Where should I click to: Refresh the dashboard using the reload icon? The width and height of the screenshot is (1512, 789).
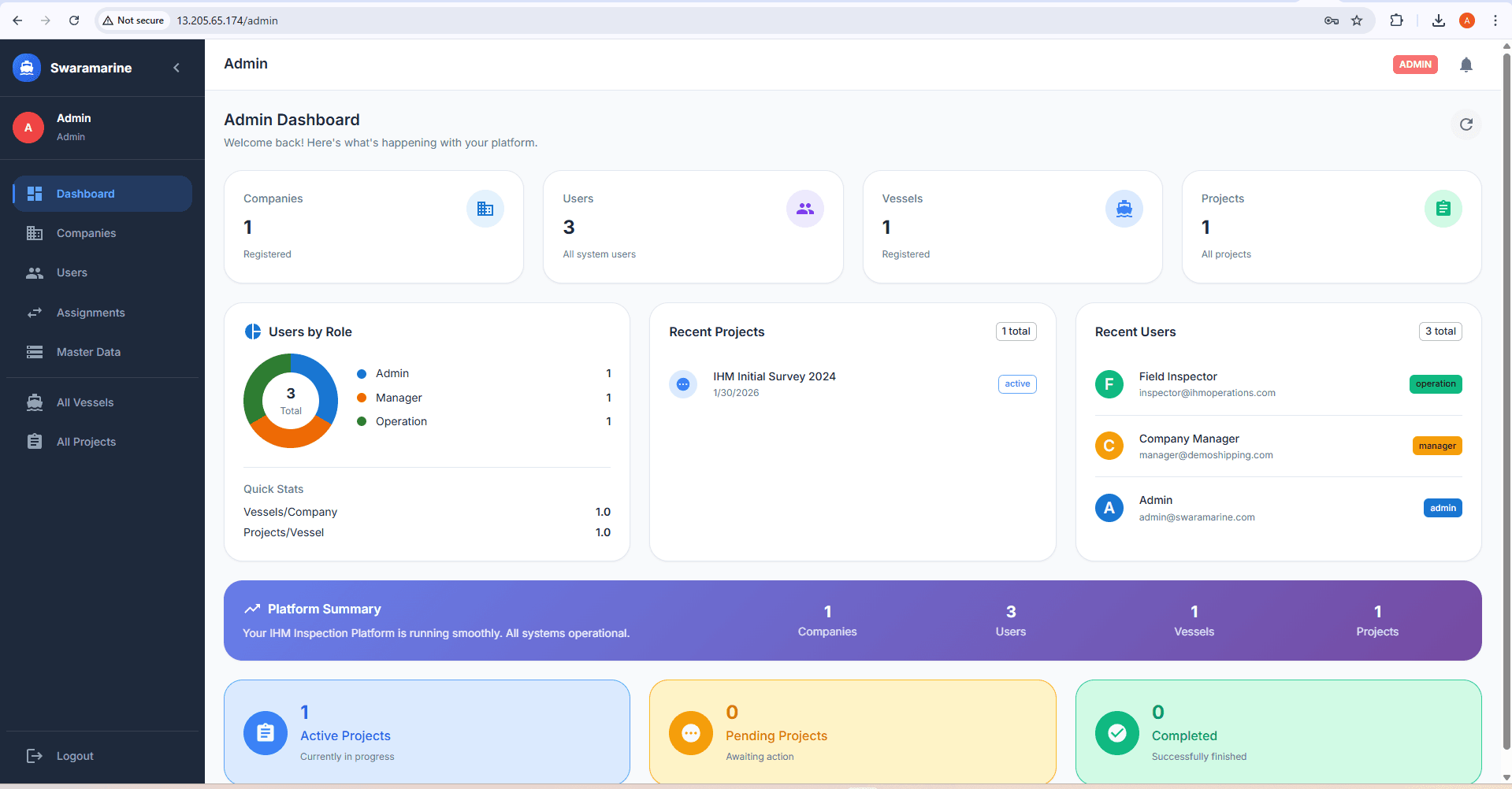click(1466, 124)
